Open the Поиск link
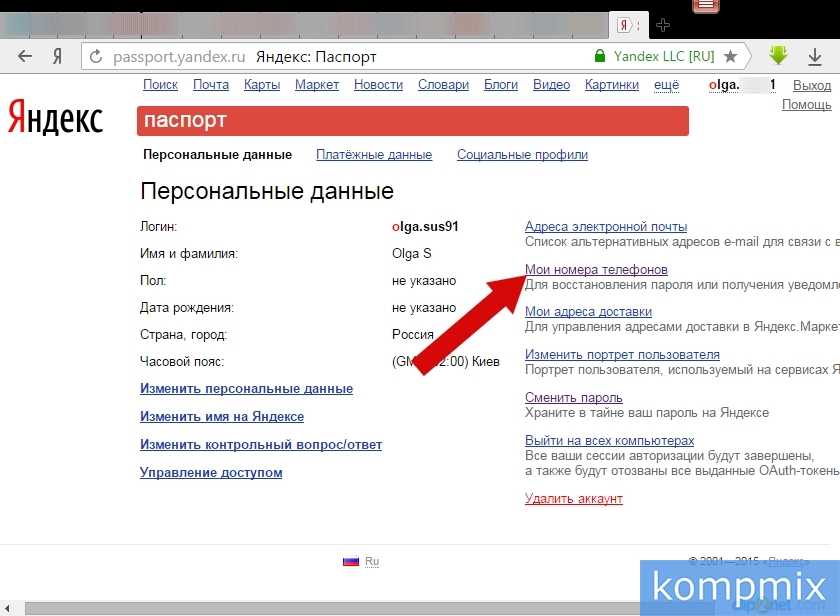 pos(160,85)
